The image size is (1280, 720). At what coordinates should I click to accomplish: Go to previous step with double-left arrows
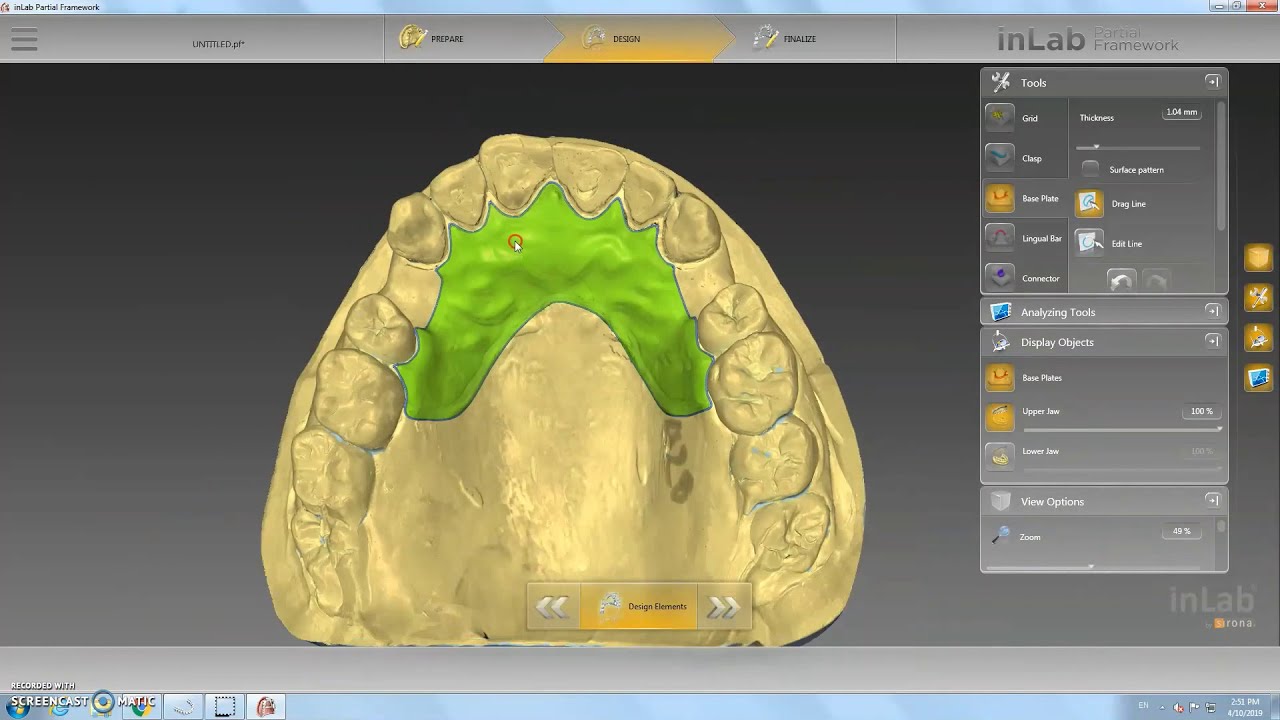[x=553, y=607]
